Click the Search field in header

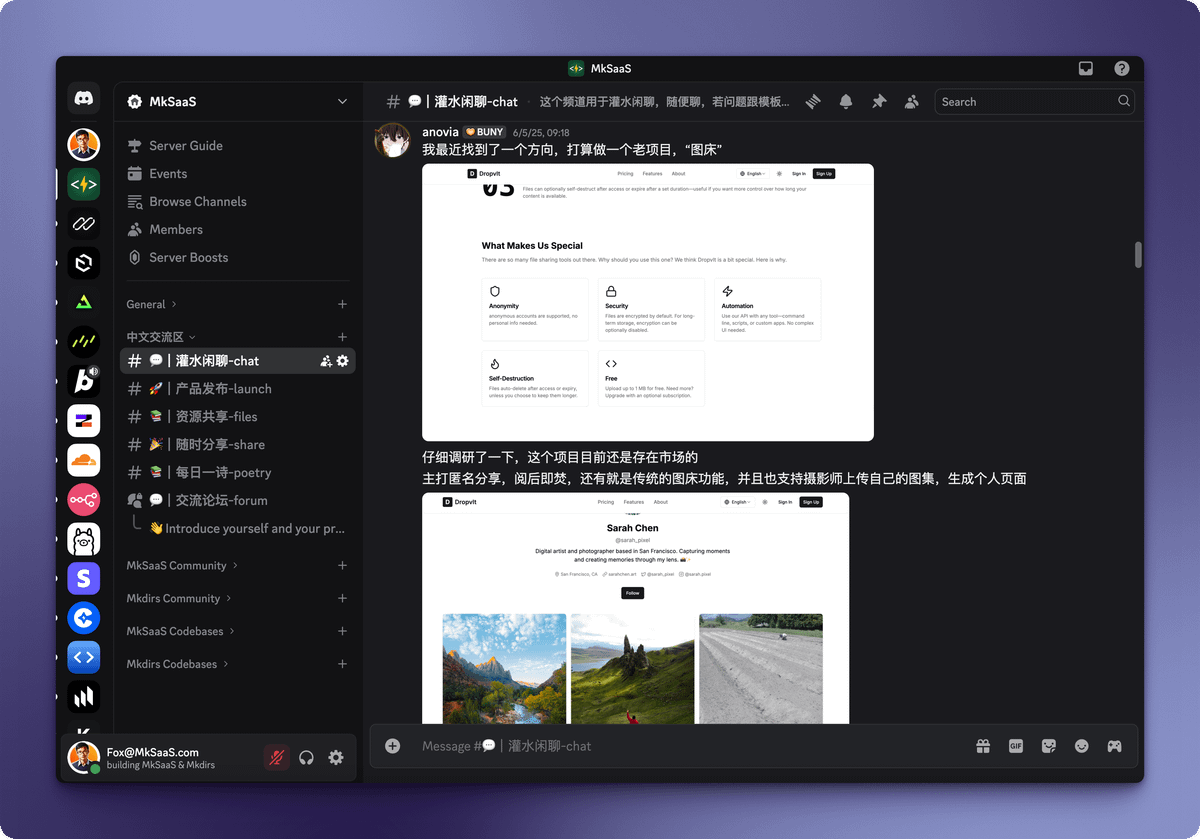(x=1035, y=101)
